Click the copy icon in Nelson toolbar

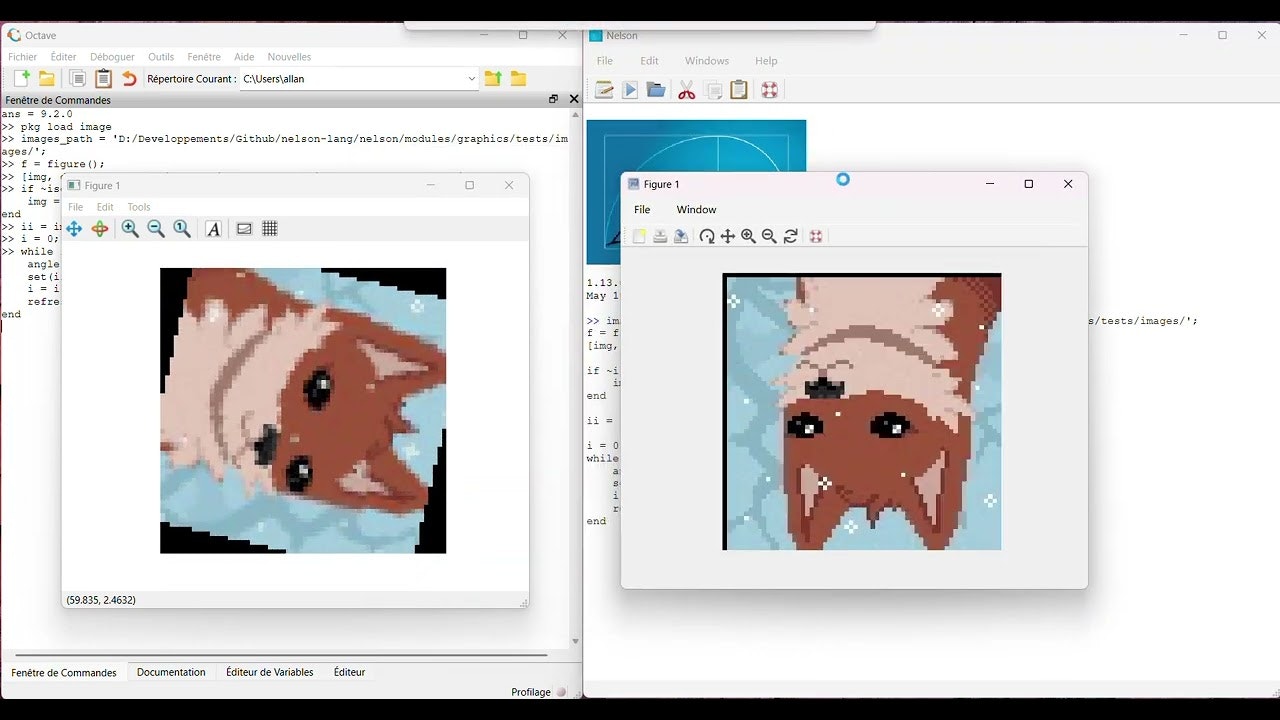pyautogui.click(x=714, y=90)
